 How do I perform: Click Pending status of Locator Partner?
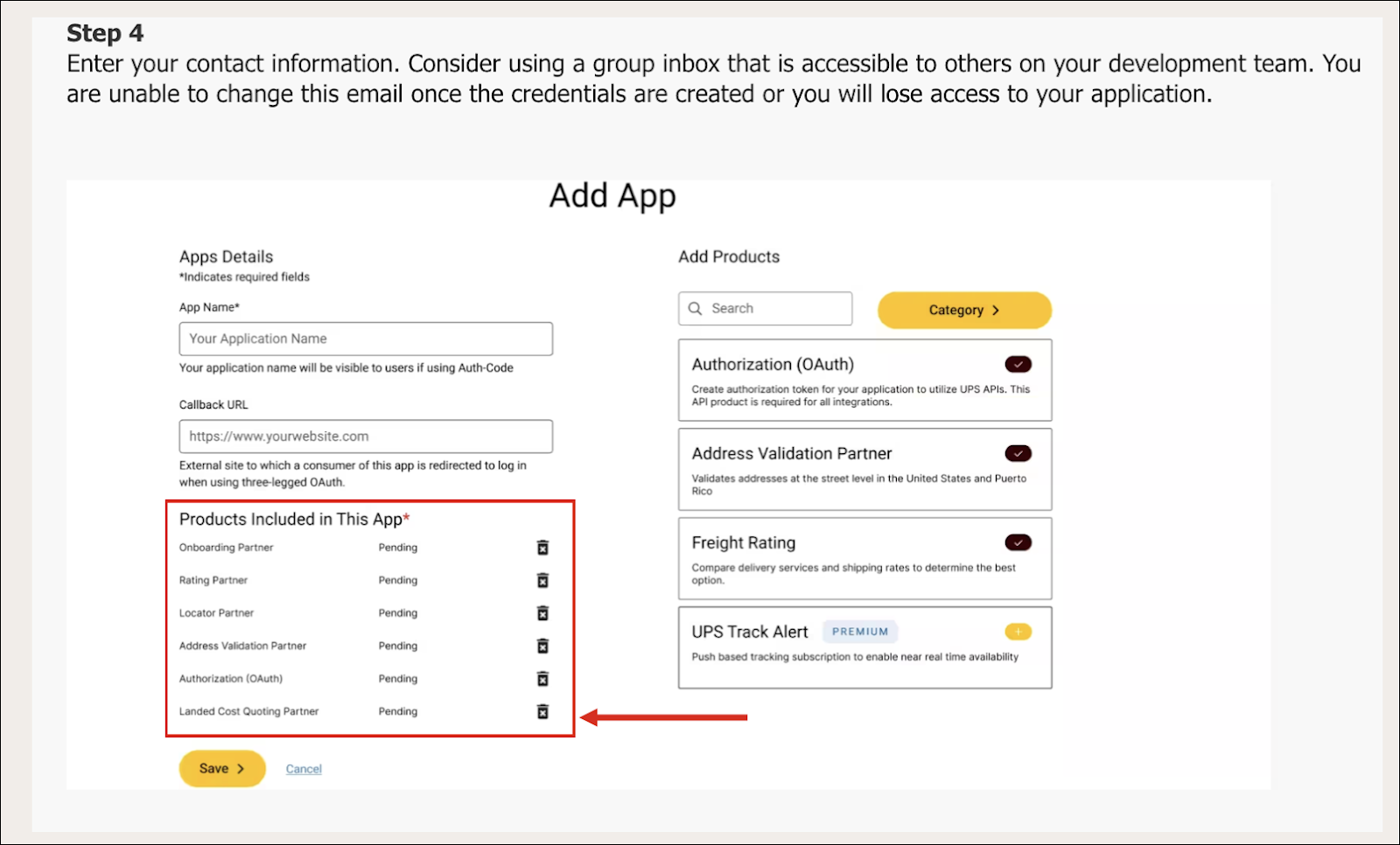398,613
